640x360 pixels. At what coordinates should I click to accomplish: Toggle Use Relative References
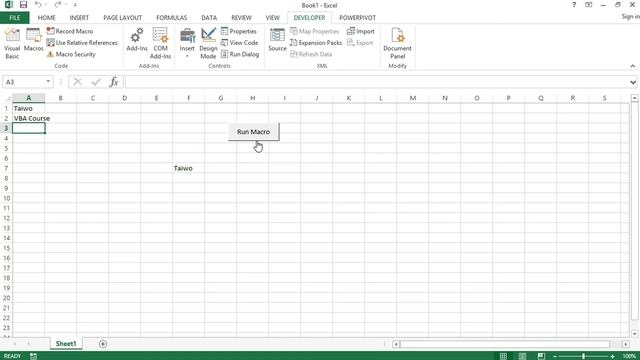coord(82,42)
